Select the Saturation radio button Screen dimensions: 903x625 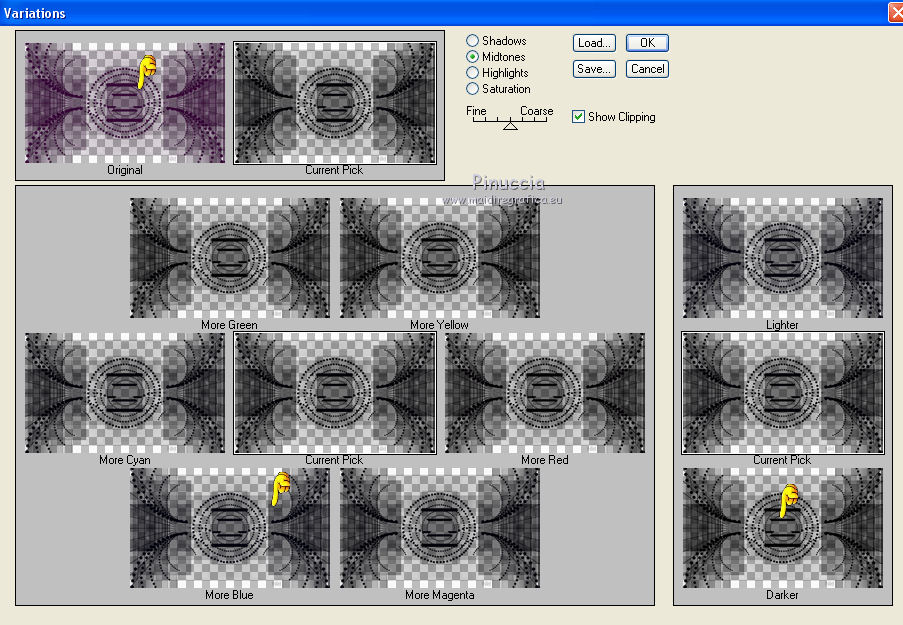[x=472, y=89]
